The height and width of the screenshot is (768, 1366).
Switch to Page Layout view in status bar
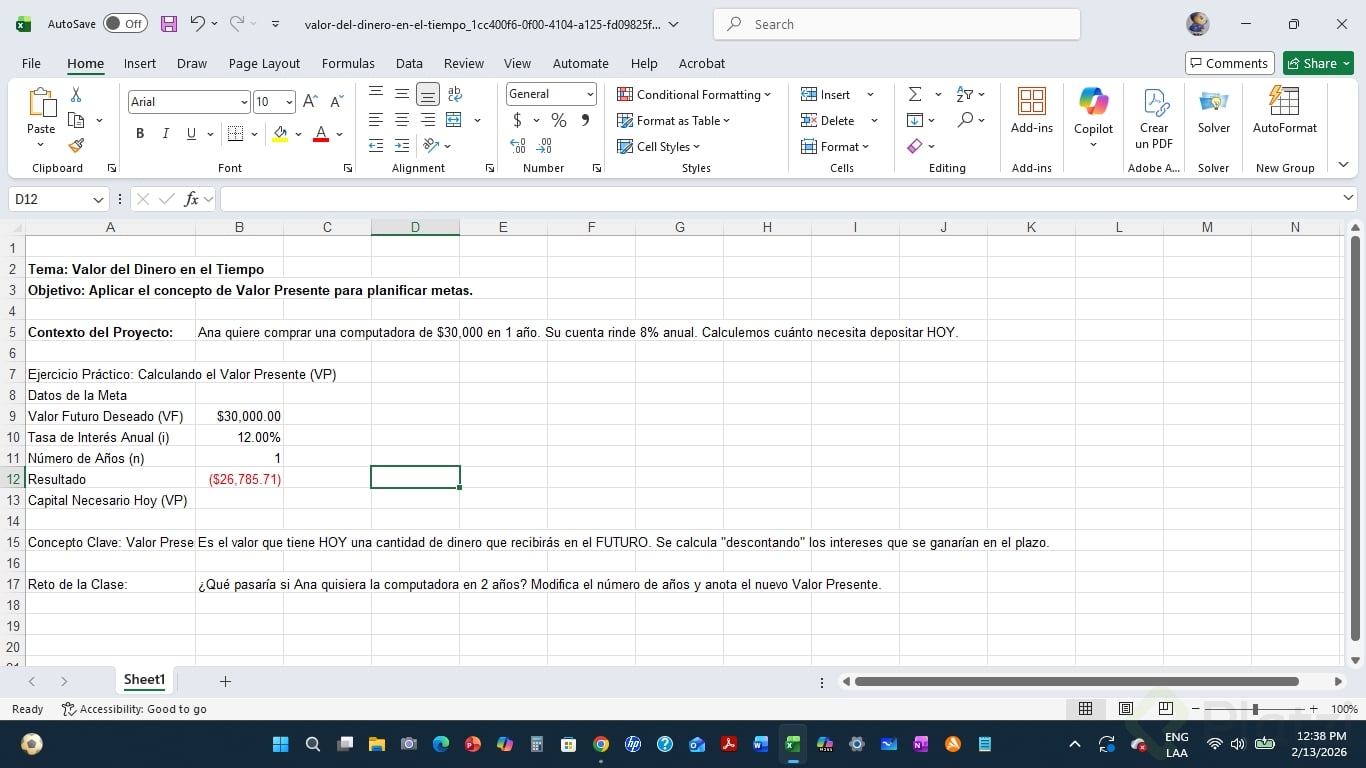(1125, 709)
